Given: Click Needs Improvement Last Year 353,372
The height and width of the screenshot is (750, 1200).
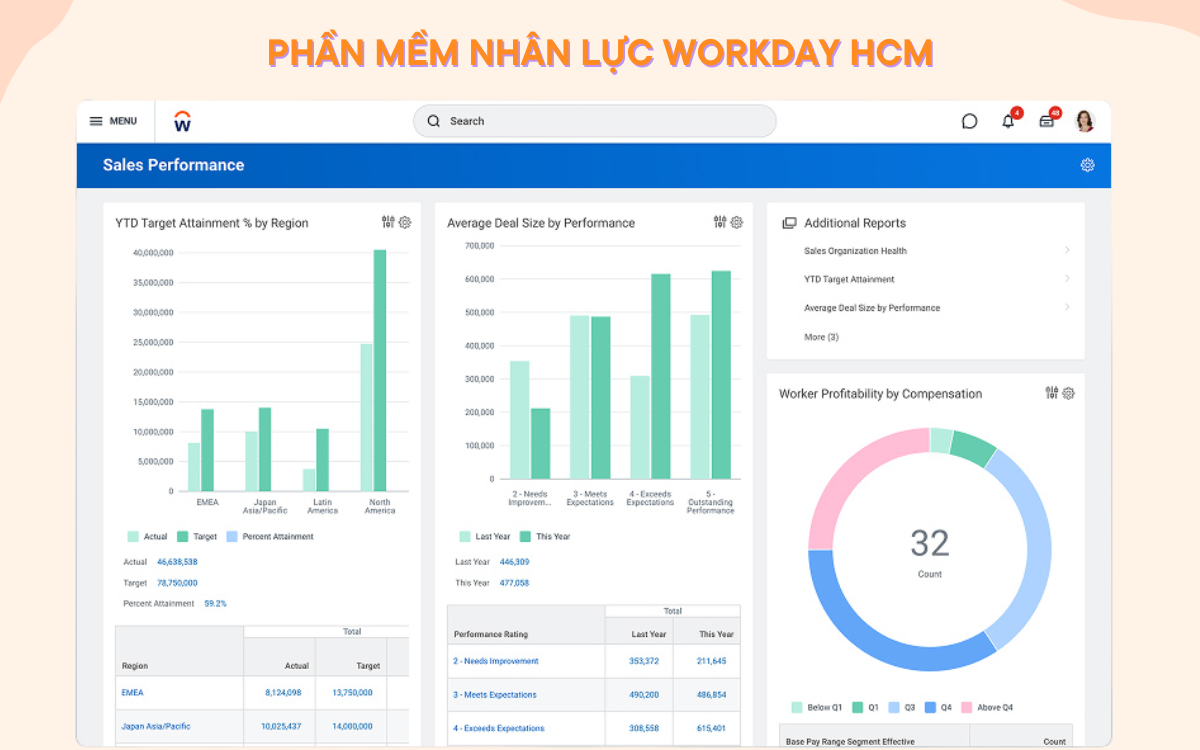Looking at the screenshot, I should coord(644,661).
